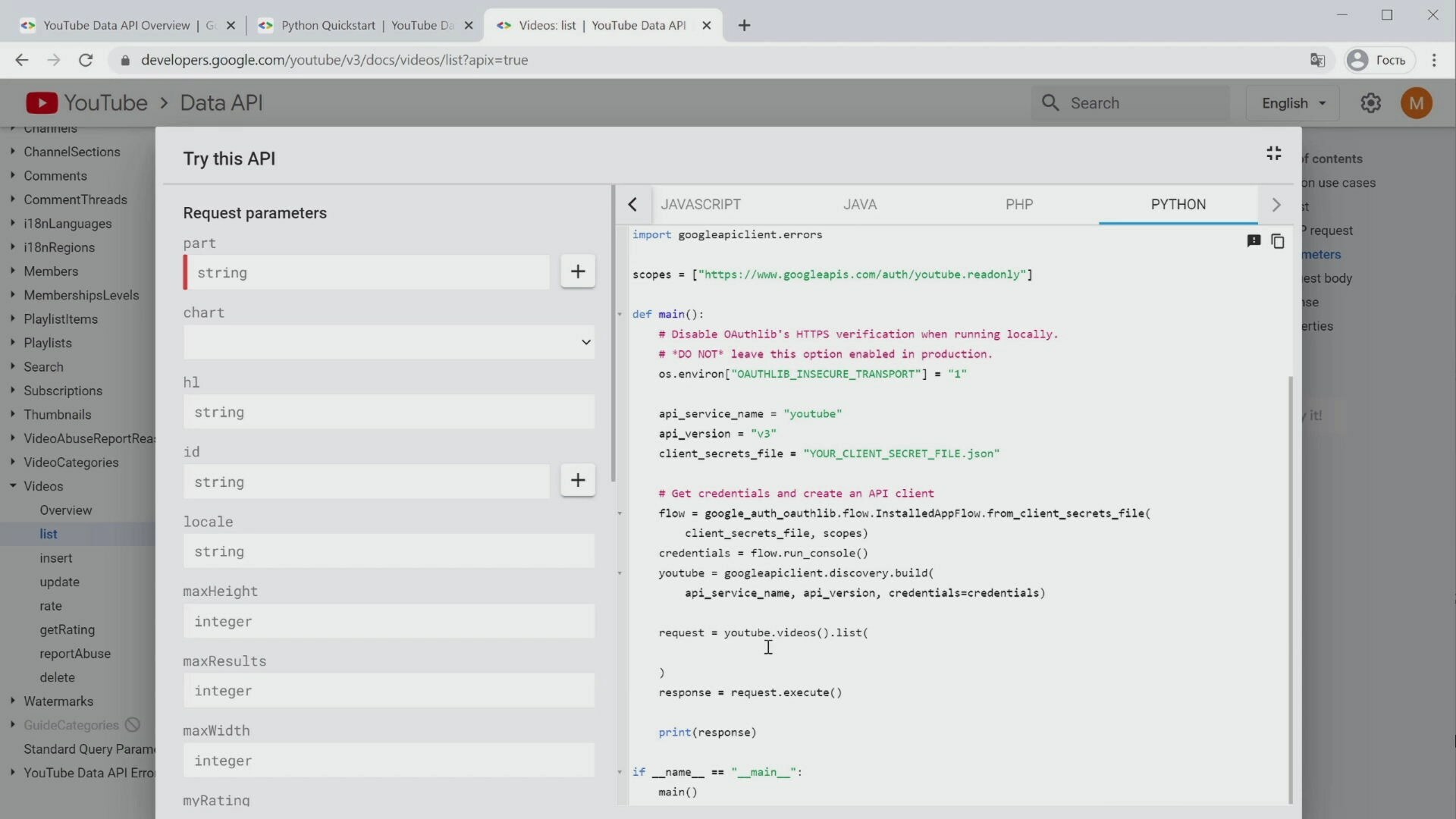Image resolution: width=1456 pixels, height=819 pixels.
Task: Go back to the previous page
Action: pos(21,60)
